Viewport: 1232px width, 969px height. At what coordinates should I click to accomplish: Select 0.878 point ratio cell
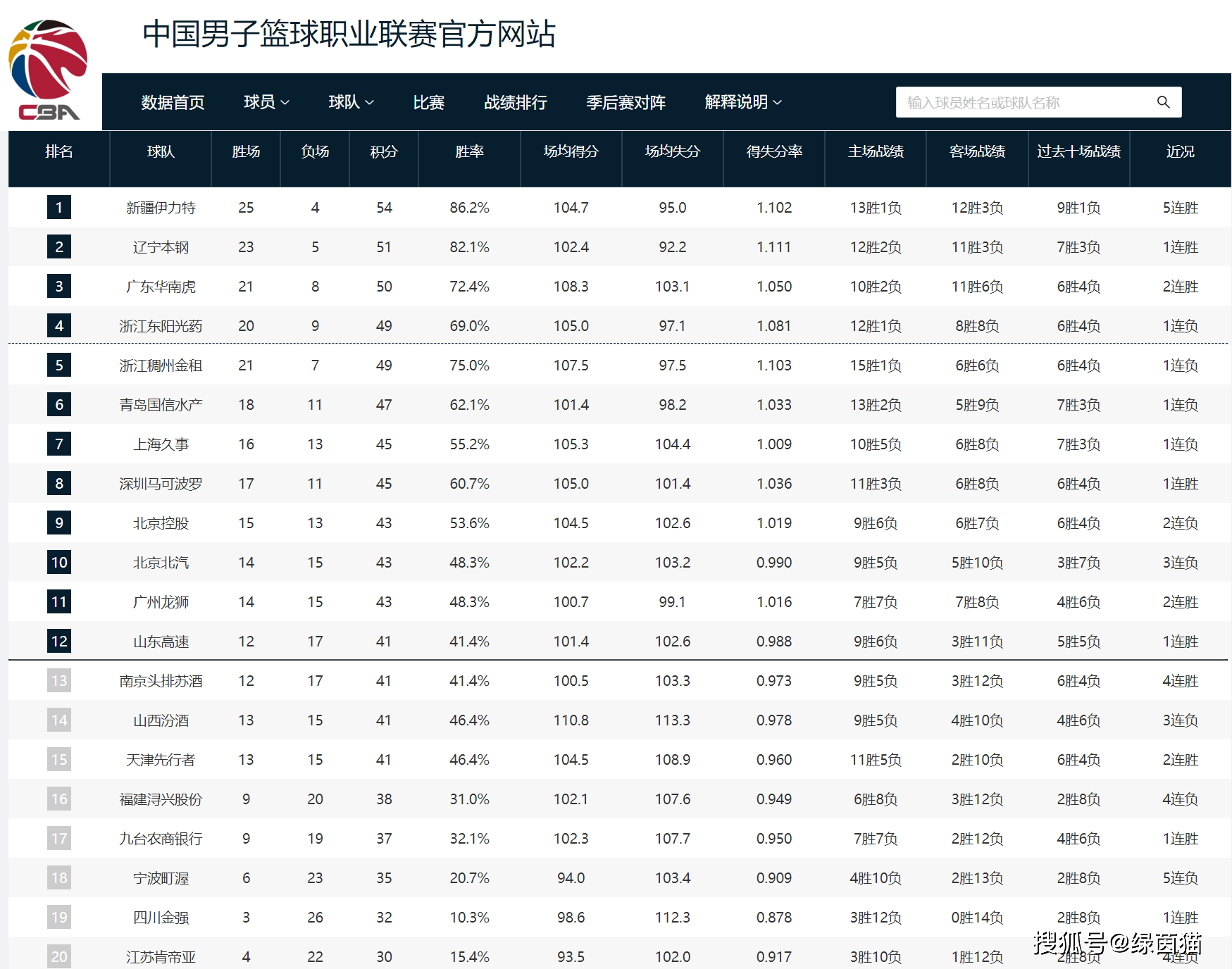coord(774,918)
